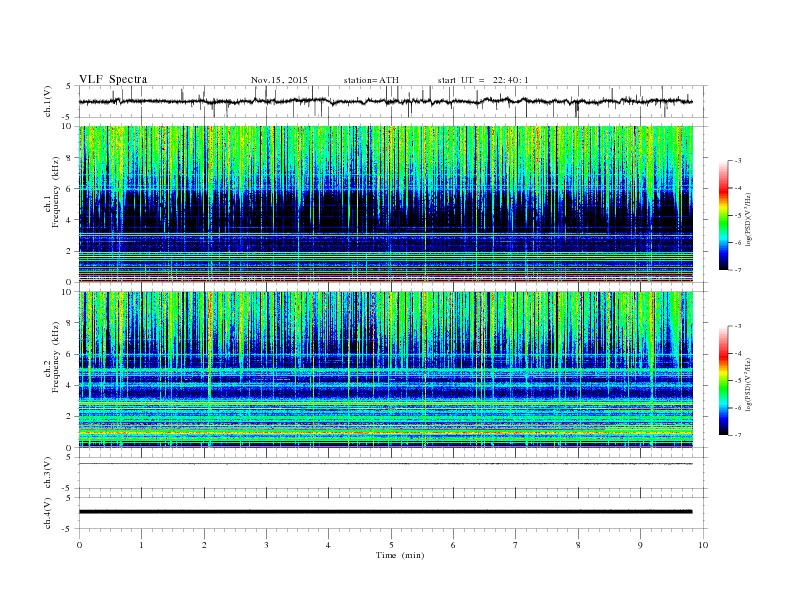Screen dimensions: 792x612
Task: Click time axis tick label "9"
Action: 640,545
